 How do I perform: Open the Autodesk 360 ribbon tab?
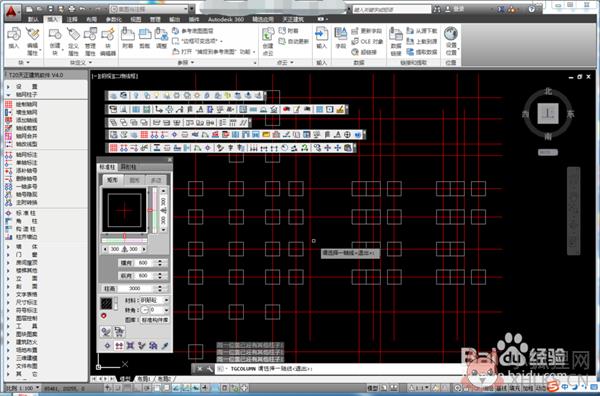226,19
